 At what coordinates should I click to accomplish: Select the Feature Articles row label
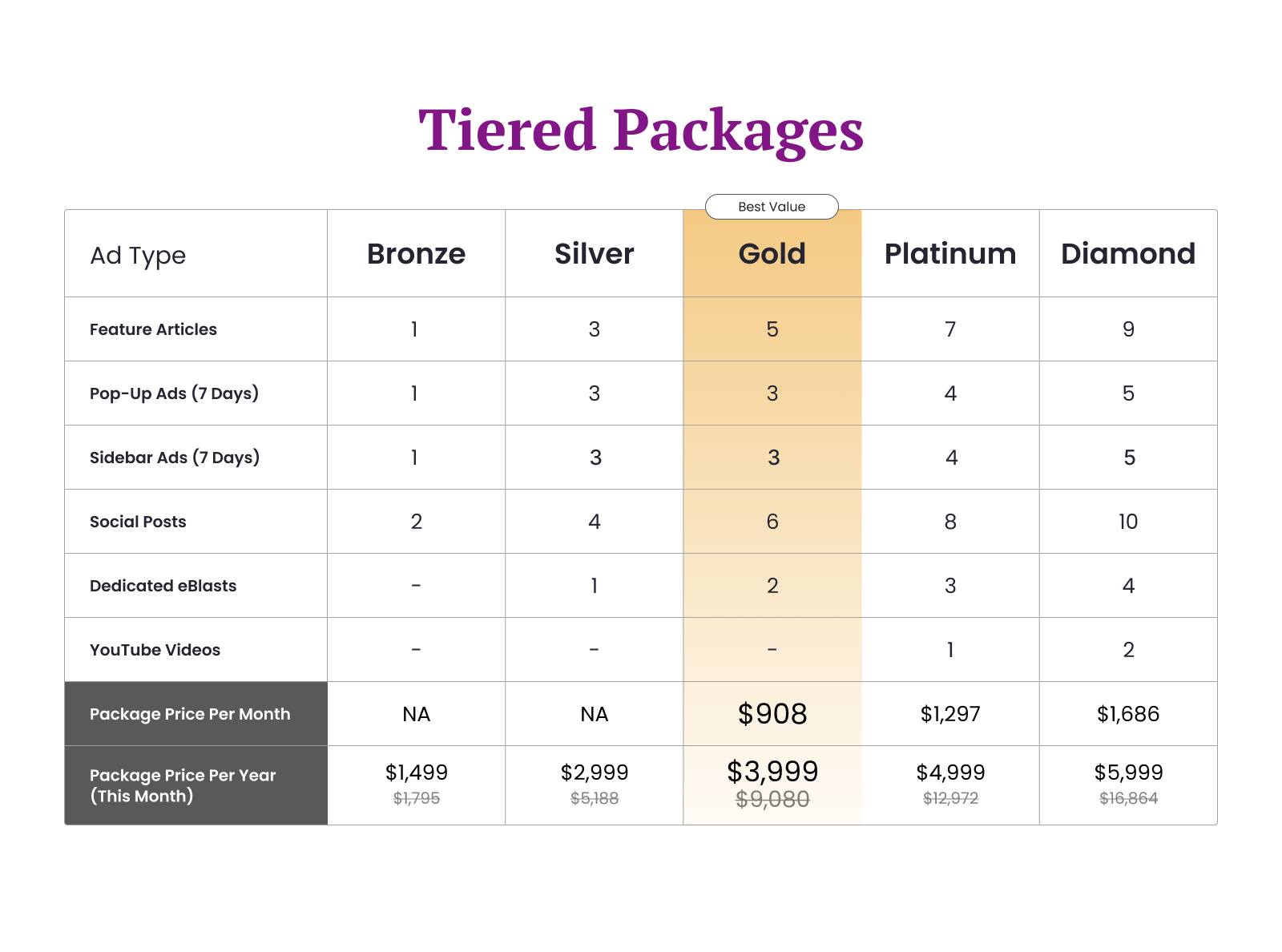click(x=153, y=329)
